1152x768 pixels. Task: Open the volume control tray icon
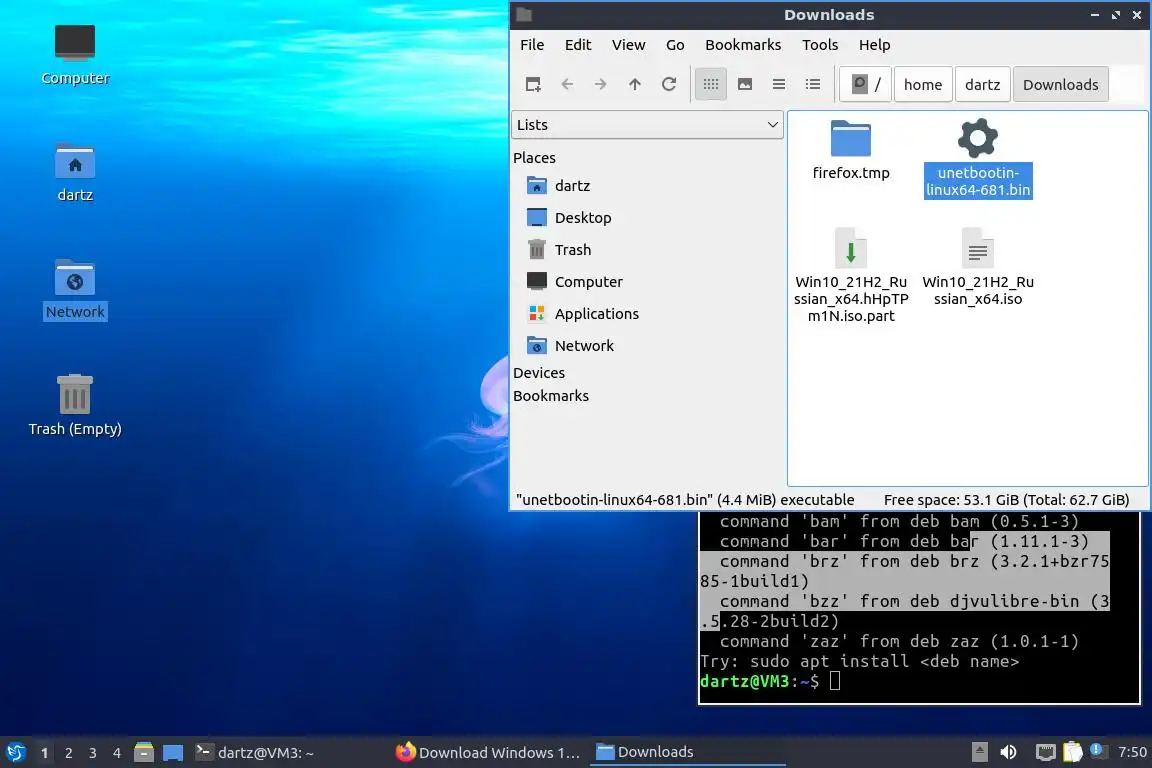pyautogui.click(x=1009, y=752)
